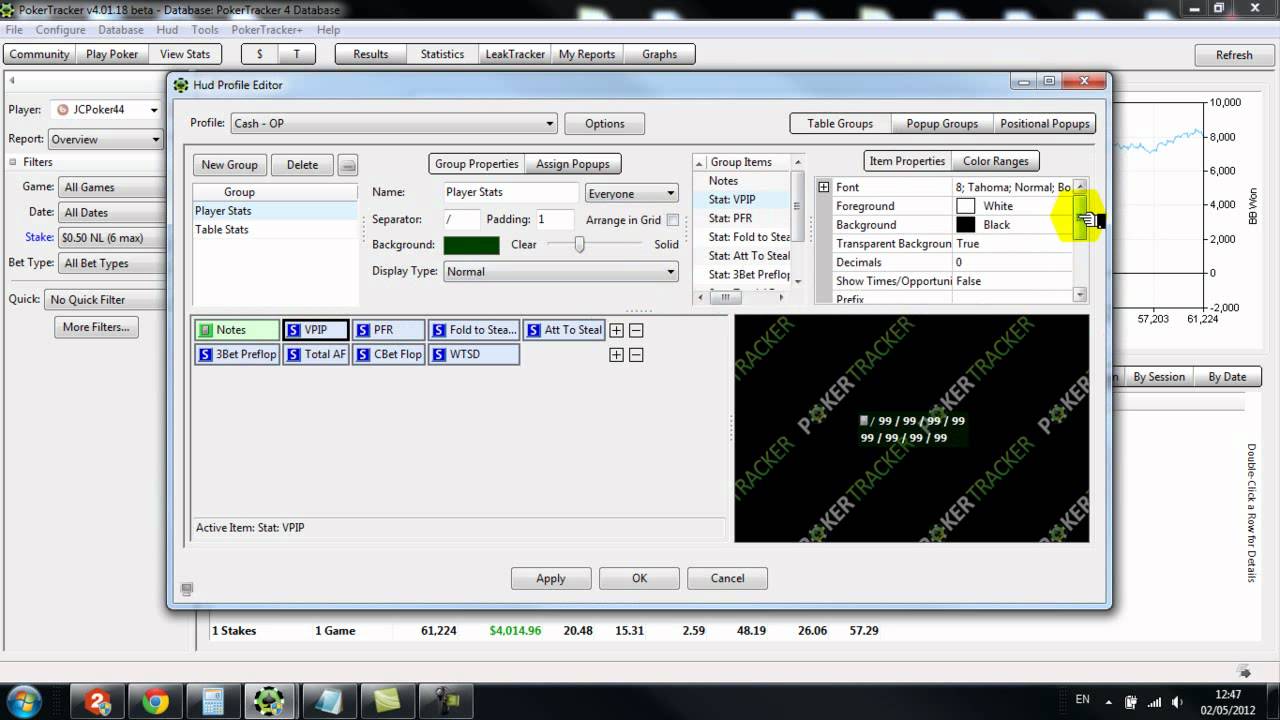
Task: Switch to the Positional Popups tab
Action: click(x=1045, y=124)
